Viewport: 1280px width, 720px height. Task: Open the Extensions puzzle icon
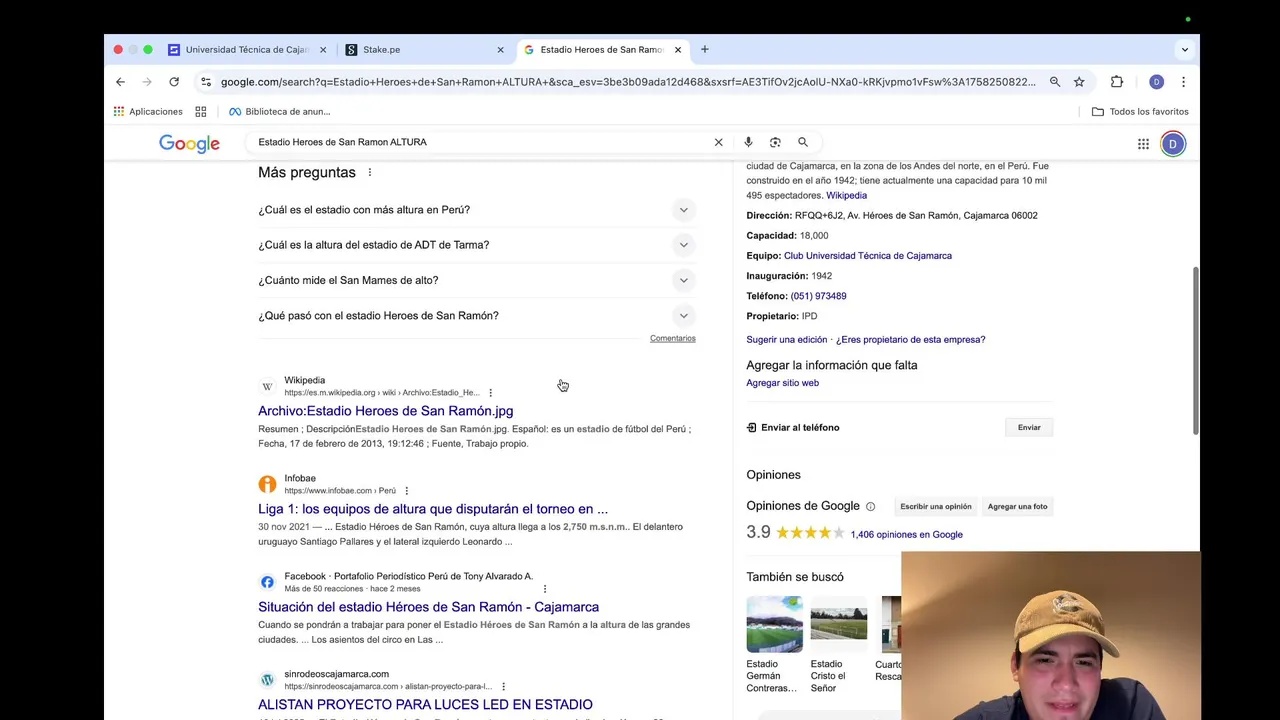(1117, 82)
